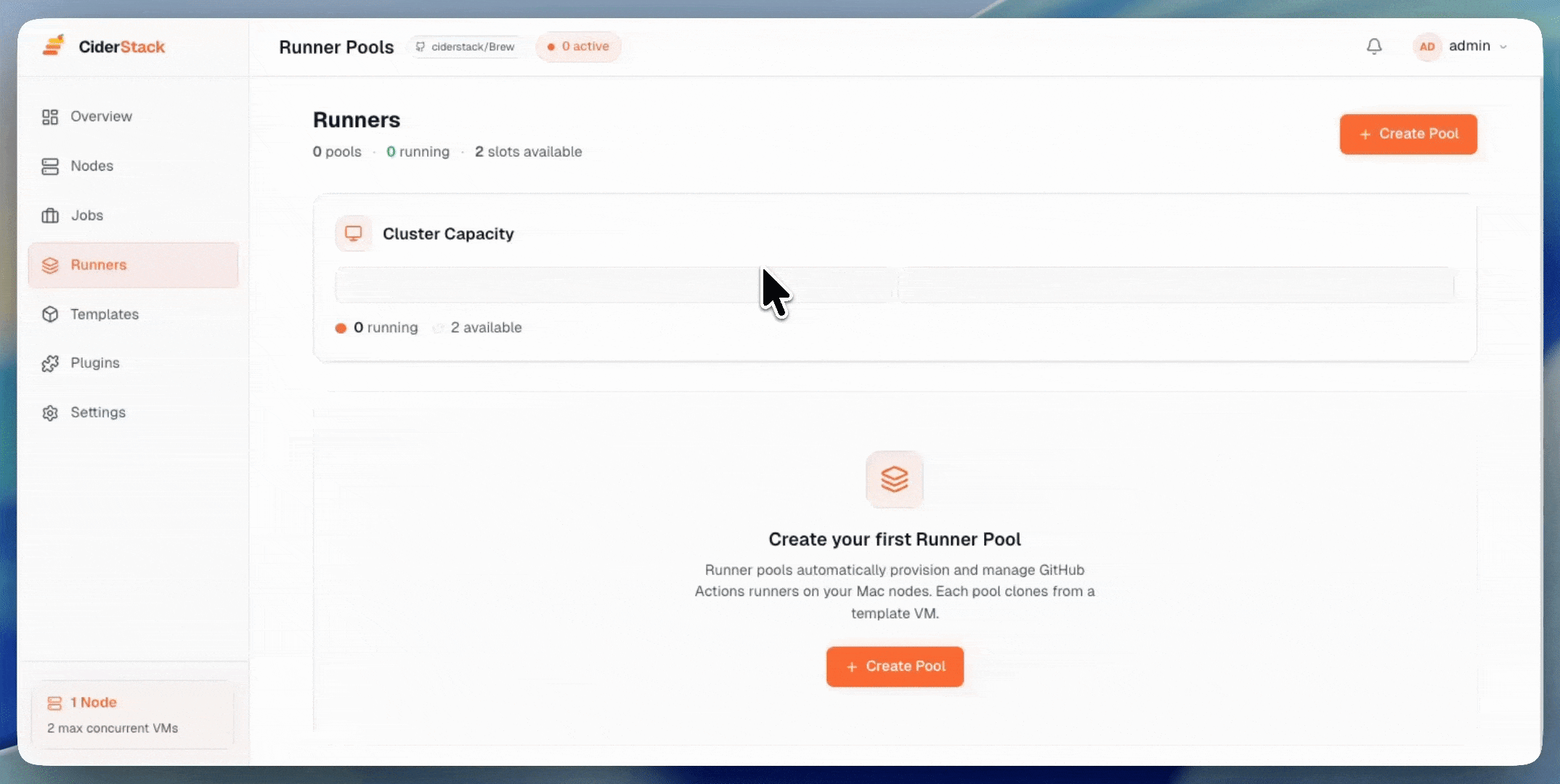The height and width of the screenshot is (784, 1560).
Task: Click the top-right Create Pool button
Action: coord(1407,134)
